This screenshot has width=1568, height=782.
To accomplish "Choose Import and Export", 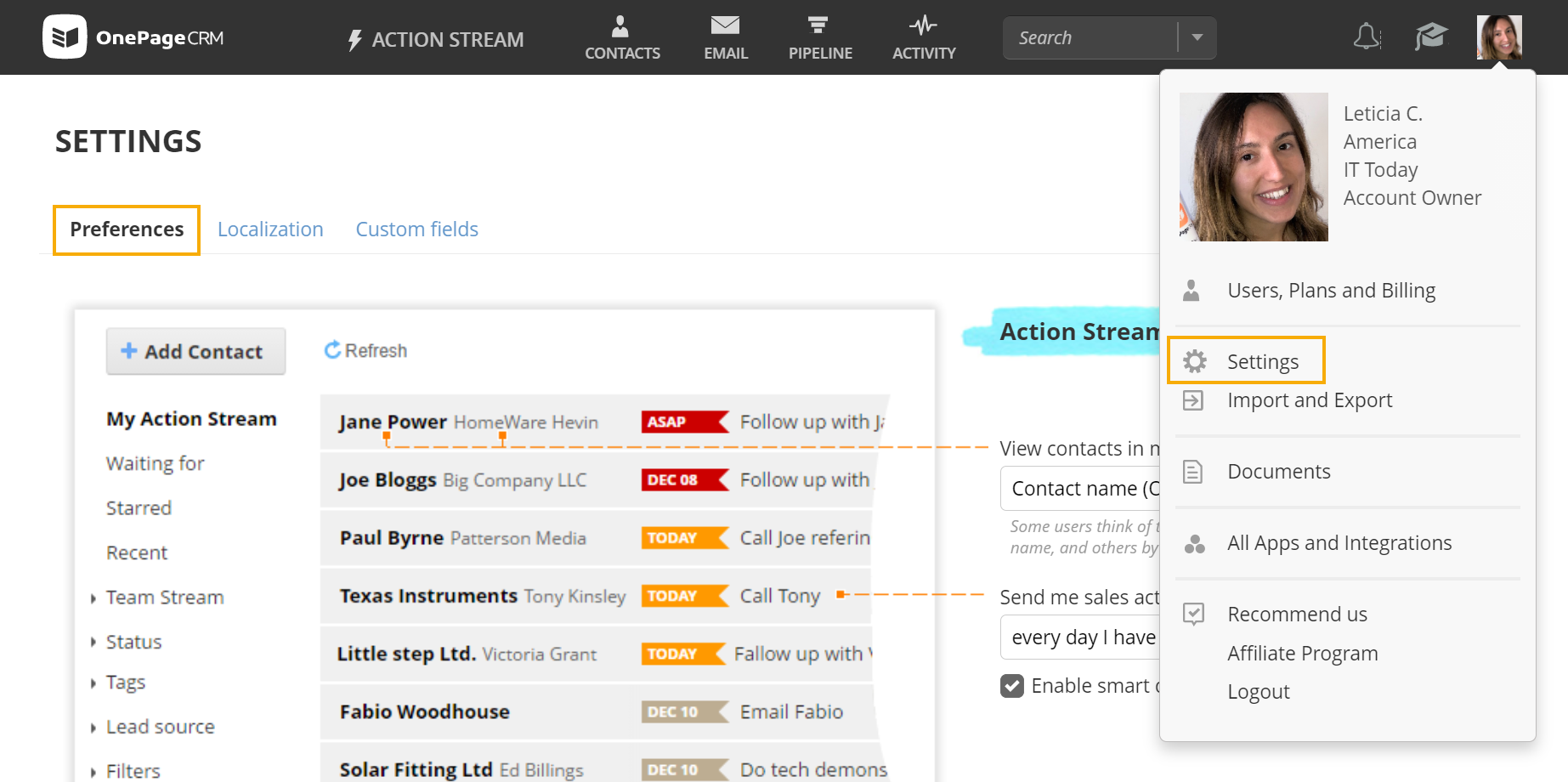I will click(1310, 400).
